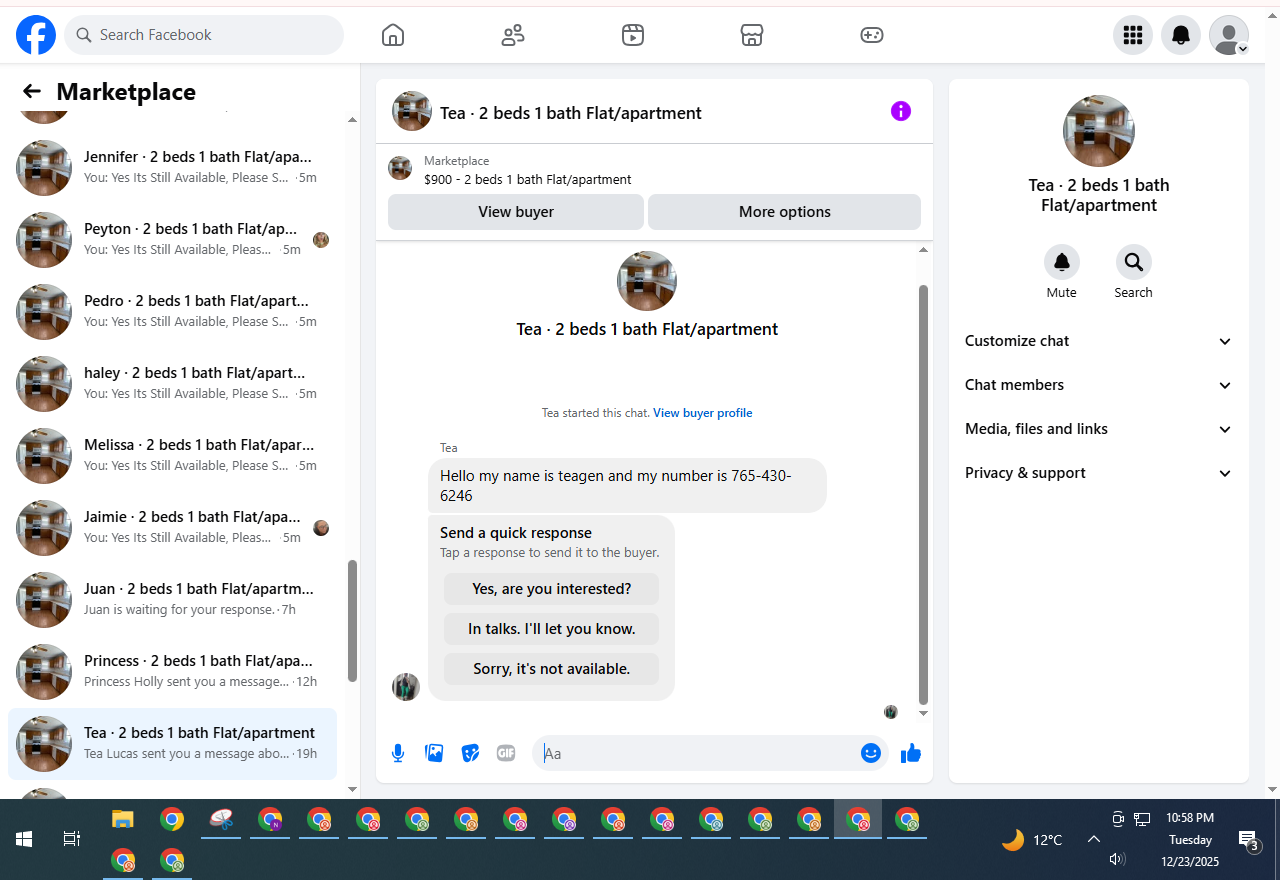Send a thumbs-up like
The height and width of the screenshot is (880, 1280).
[911, 753]
